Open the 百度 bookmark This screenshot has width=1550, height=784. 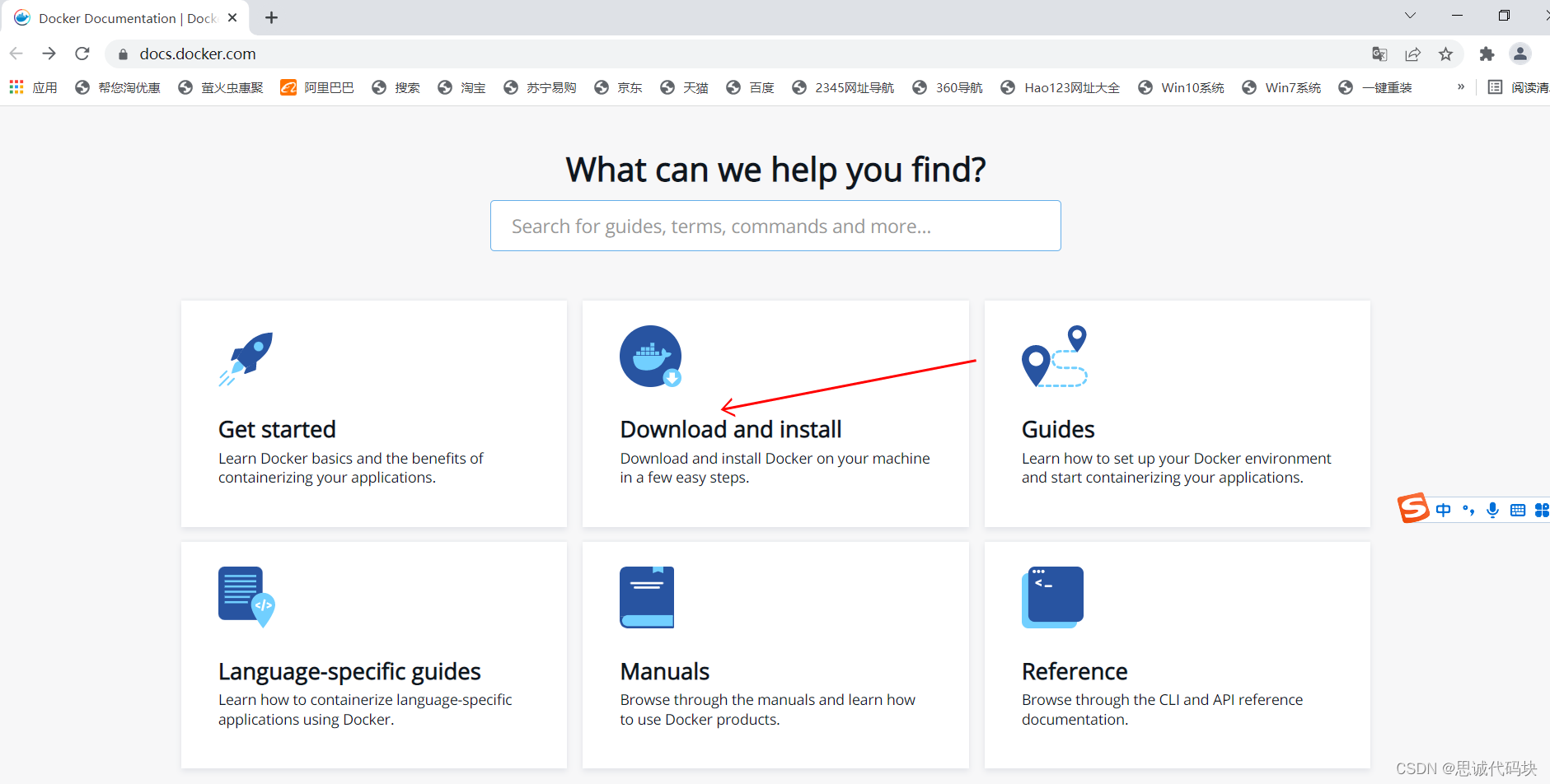pos(751,87)
